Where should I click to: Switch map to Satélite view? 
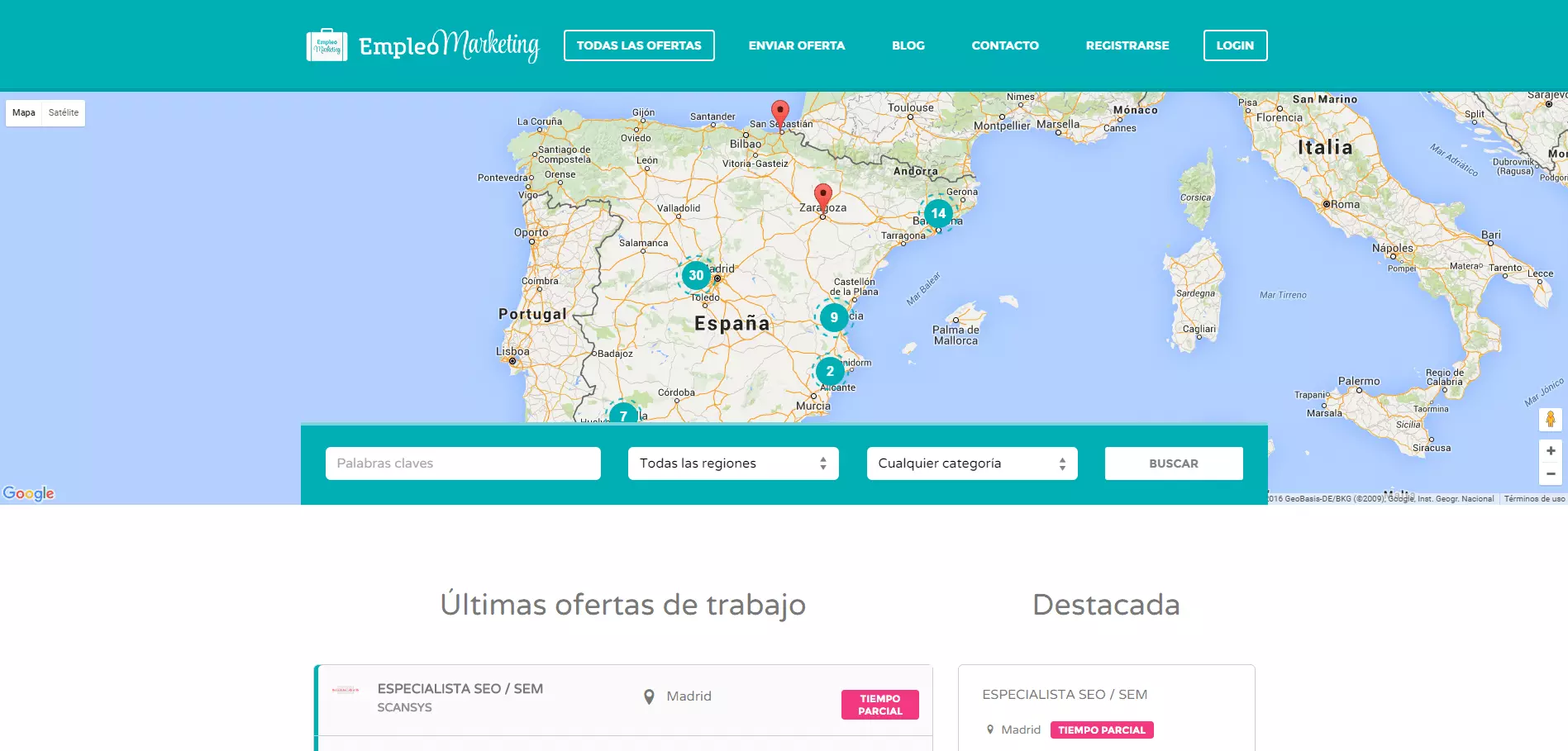tap(64, 113)
